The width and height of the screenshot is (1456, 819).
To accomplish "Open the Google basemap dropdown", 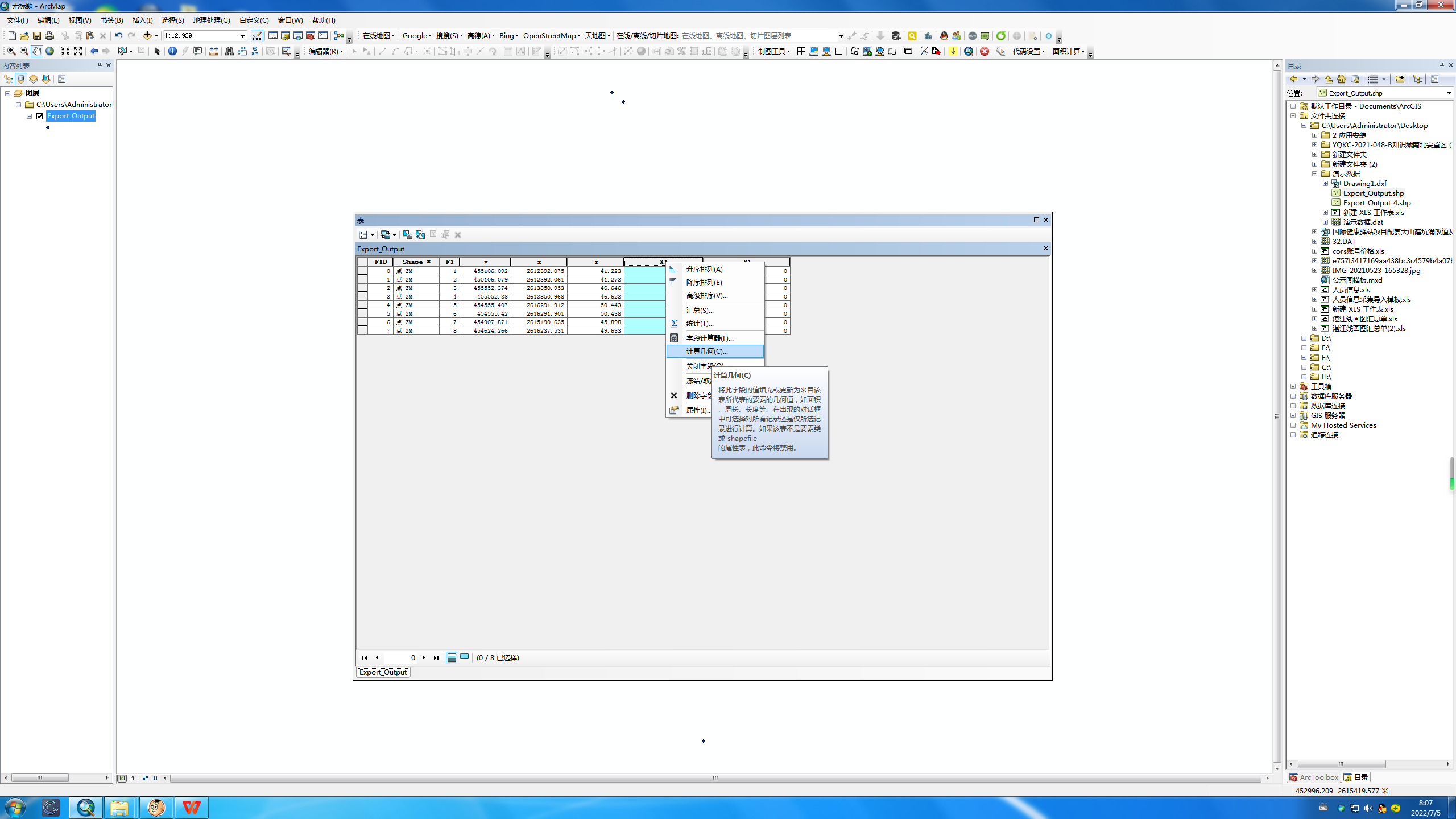I will (417, 36).
